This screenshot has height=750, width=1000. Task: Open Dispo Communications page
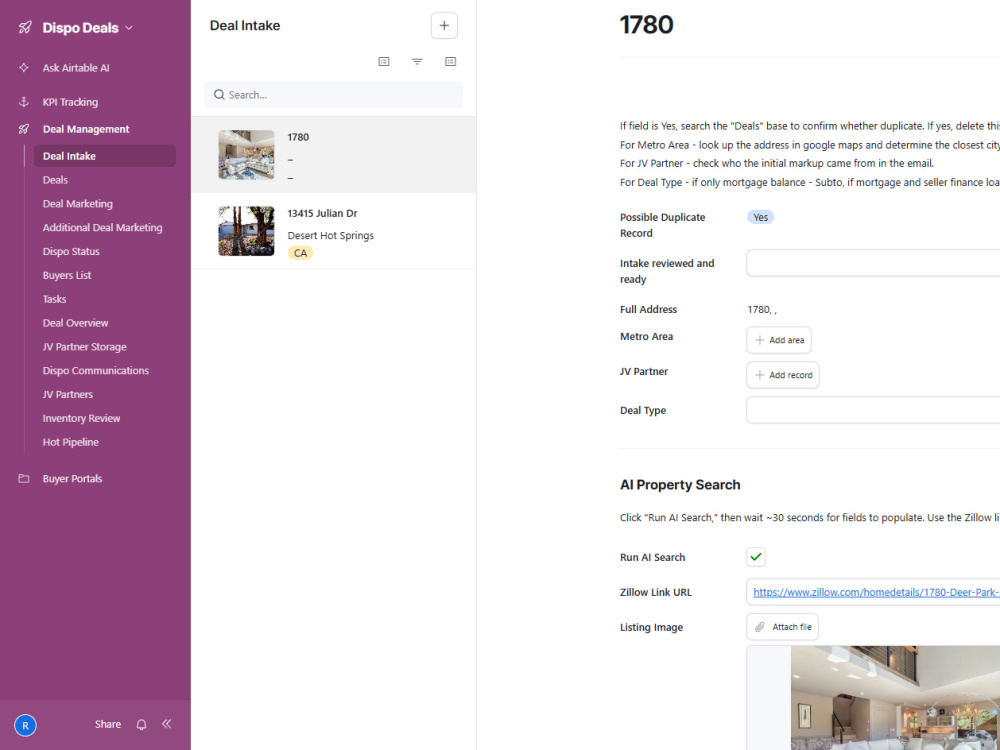click(96, 371)
